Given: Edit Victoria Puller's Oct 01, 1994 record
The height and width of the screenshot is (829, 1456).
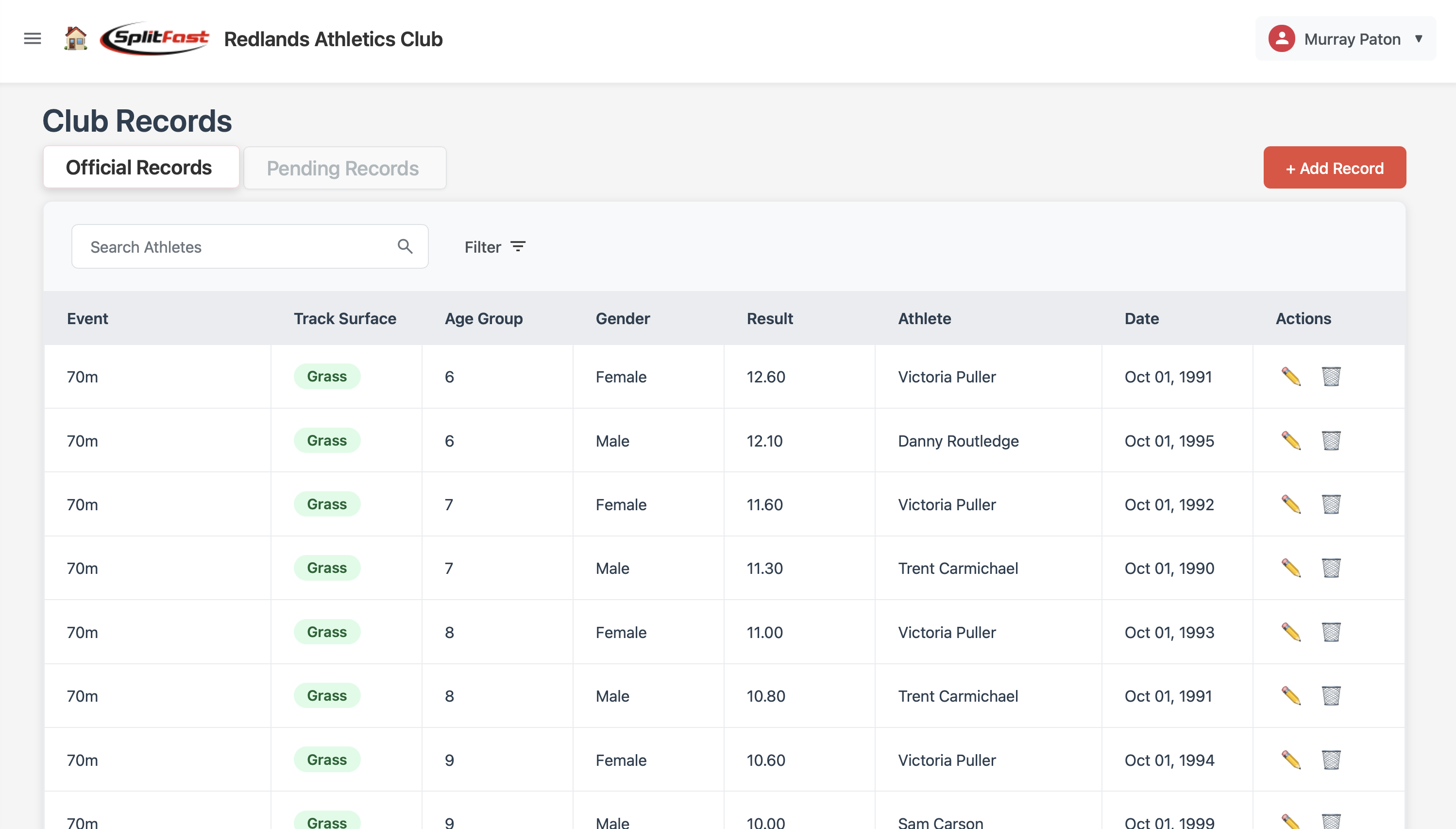Looking at the screenshot, I should [x=1291, y=760].
